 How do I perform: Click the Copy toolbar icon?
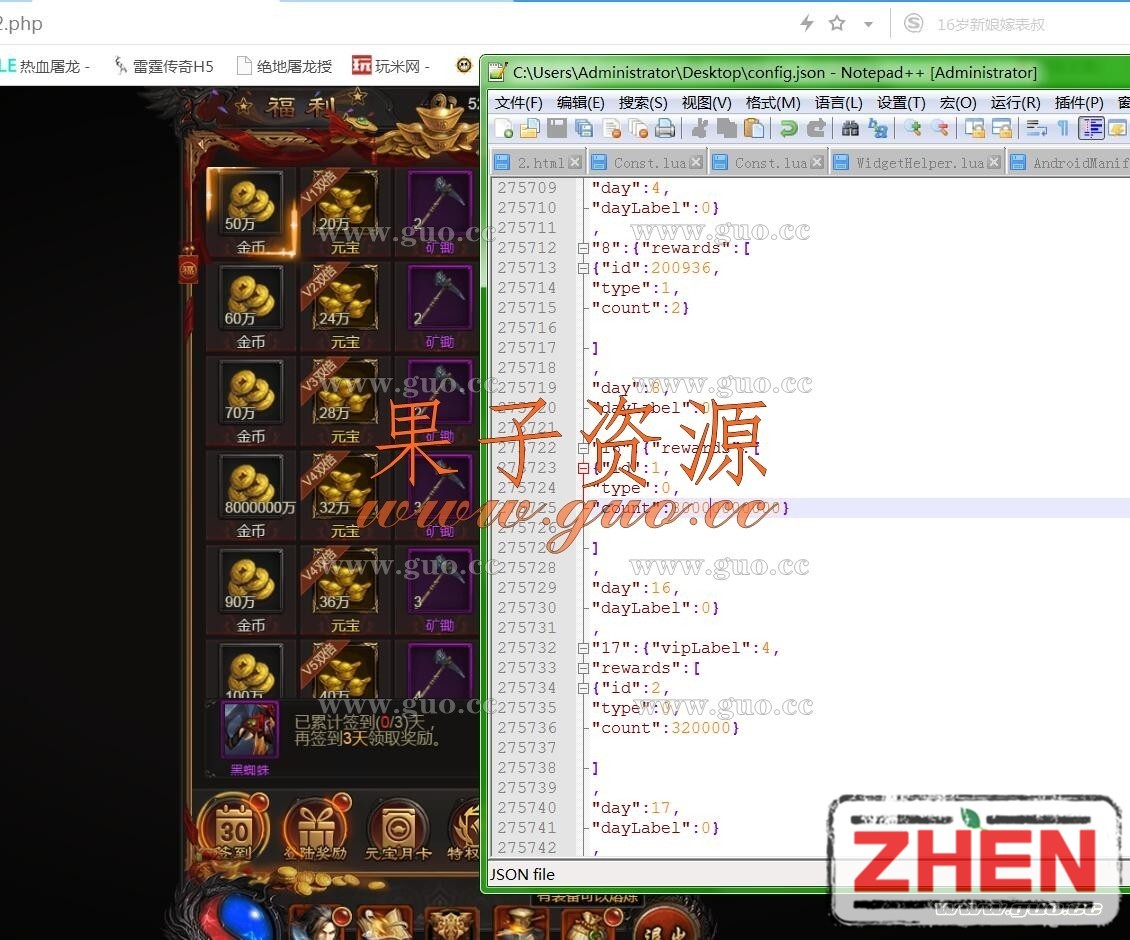pyautogui.click(x=726, y=129)
